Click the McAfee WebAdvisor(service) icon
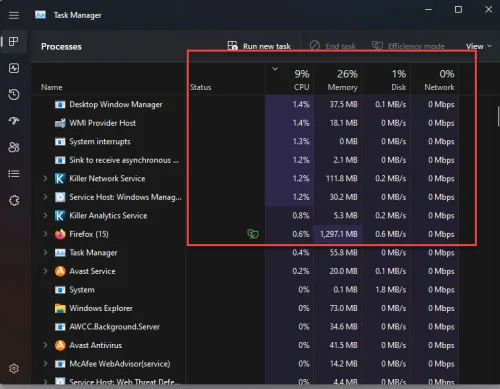Screen dimensions: 500x389 [60, 364]
